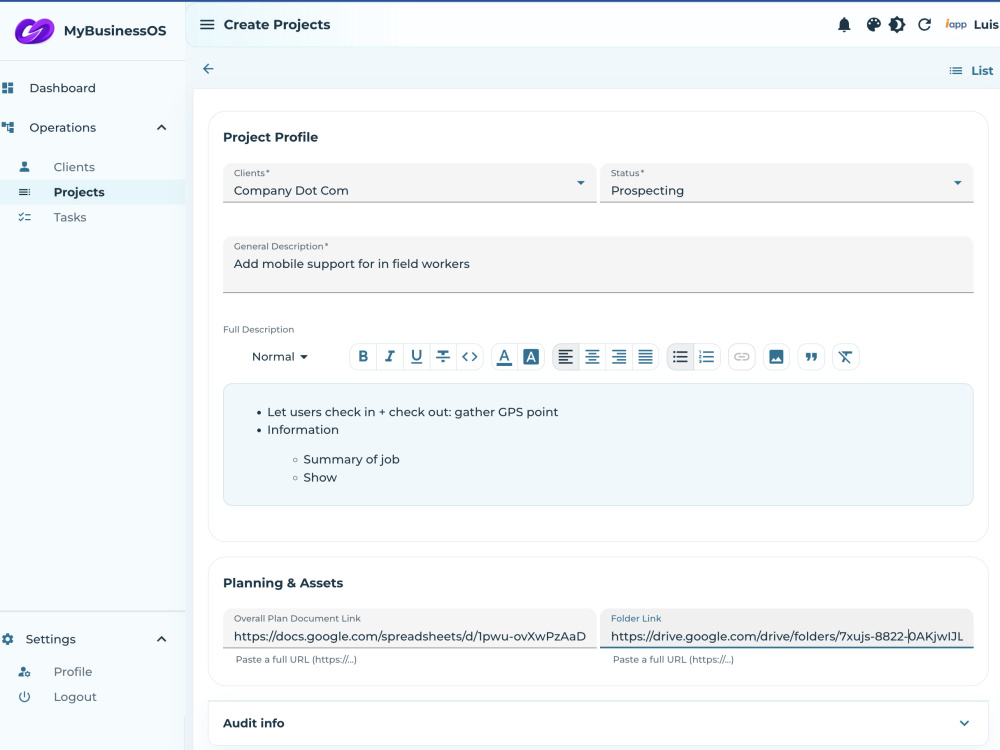Justify text alignment

coord(645,357)
